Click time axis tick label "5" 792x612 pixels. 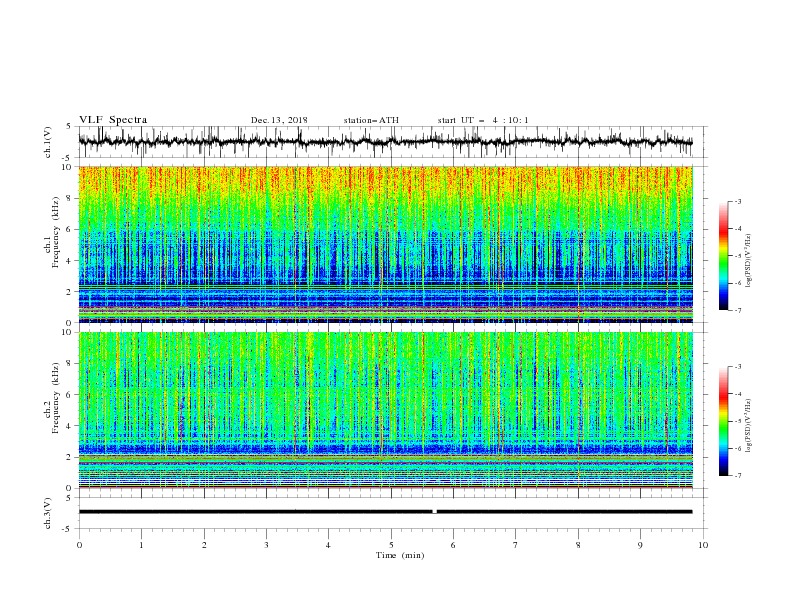tap(391, 545)
